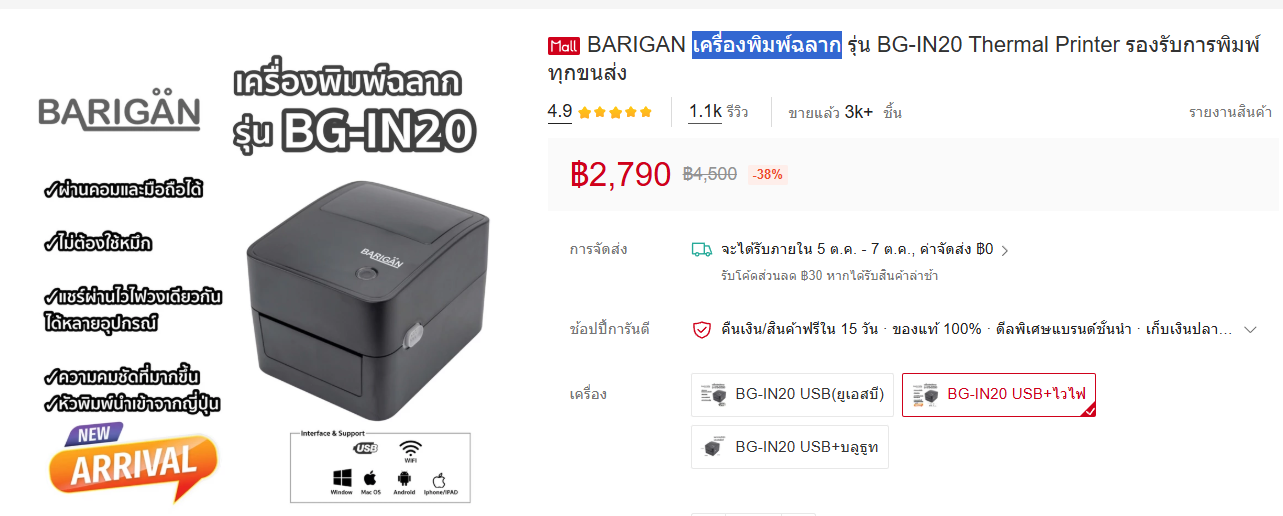
Task: Click รายงานสินค้า report product link
Action: [1230, 112]
